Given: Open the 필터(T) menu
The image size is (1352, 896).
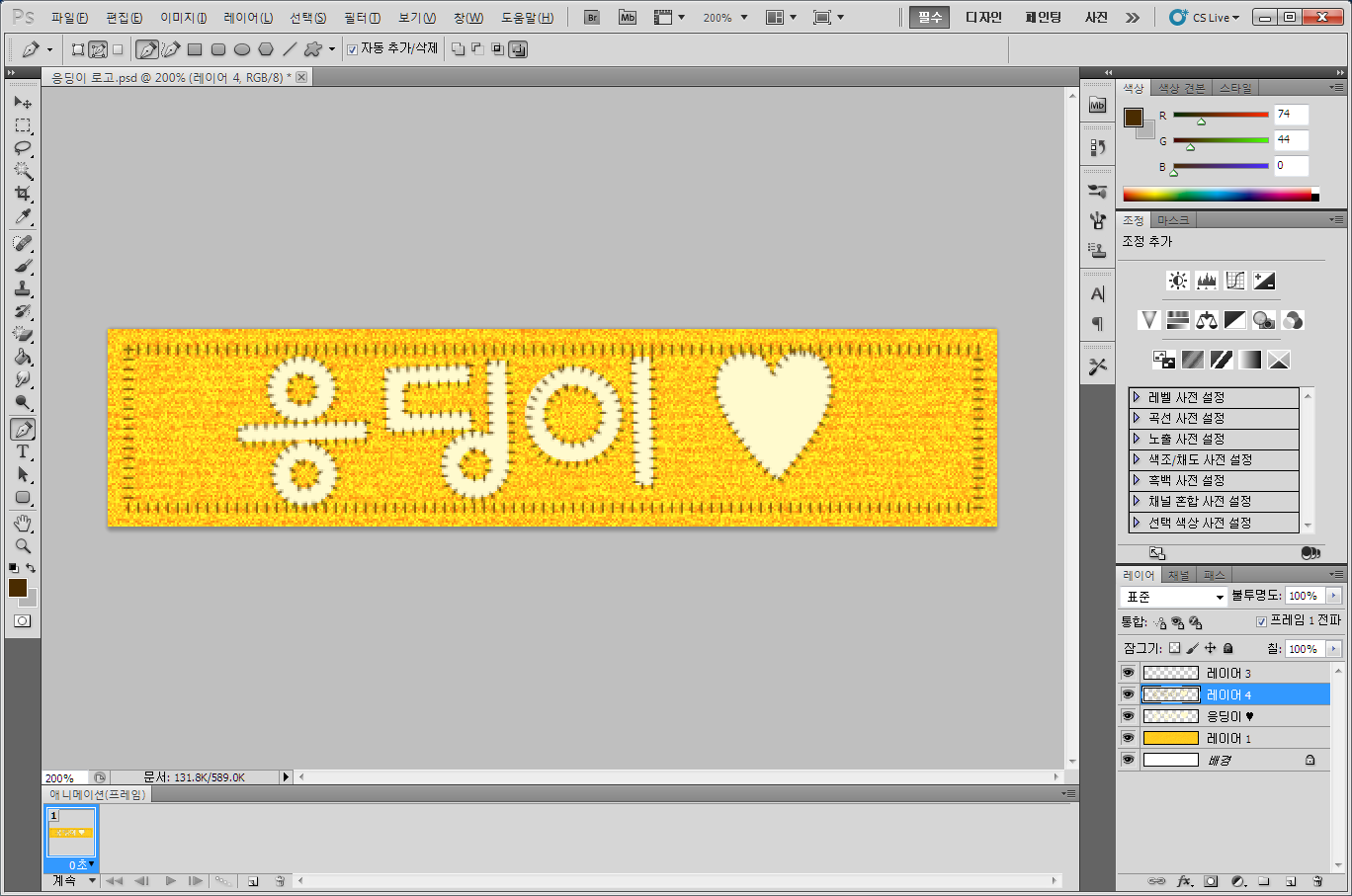Looking at the screenshot, I should (362, 18).
